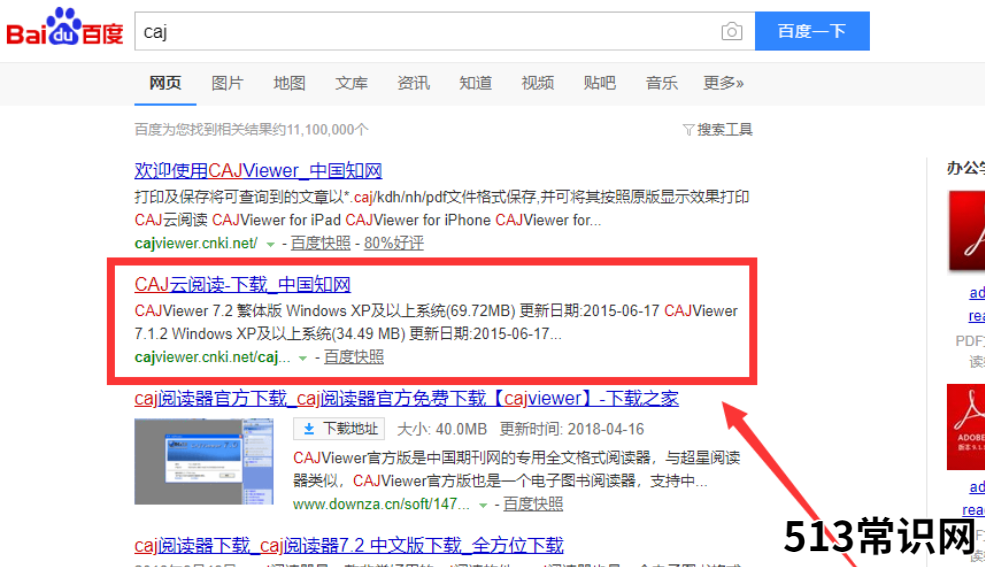
Task: Switch to the 资讯 tab
Action: tap(413, 83)
